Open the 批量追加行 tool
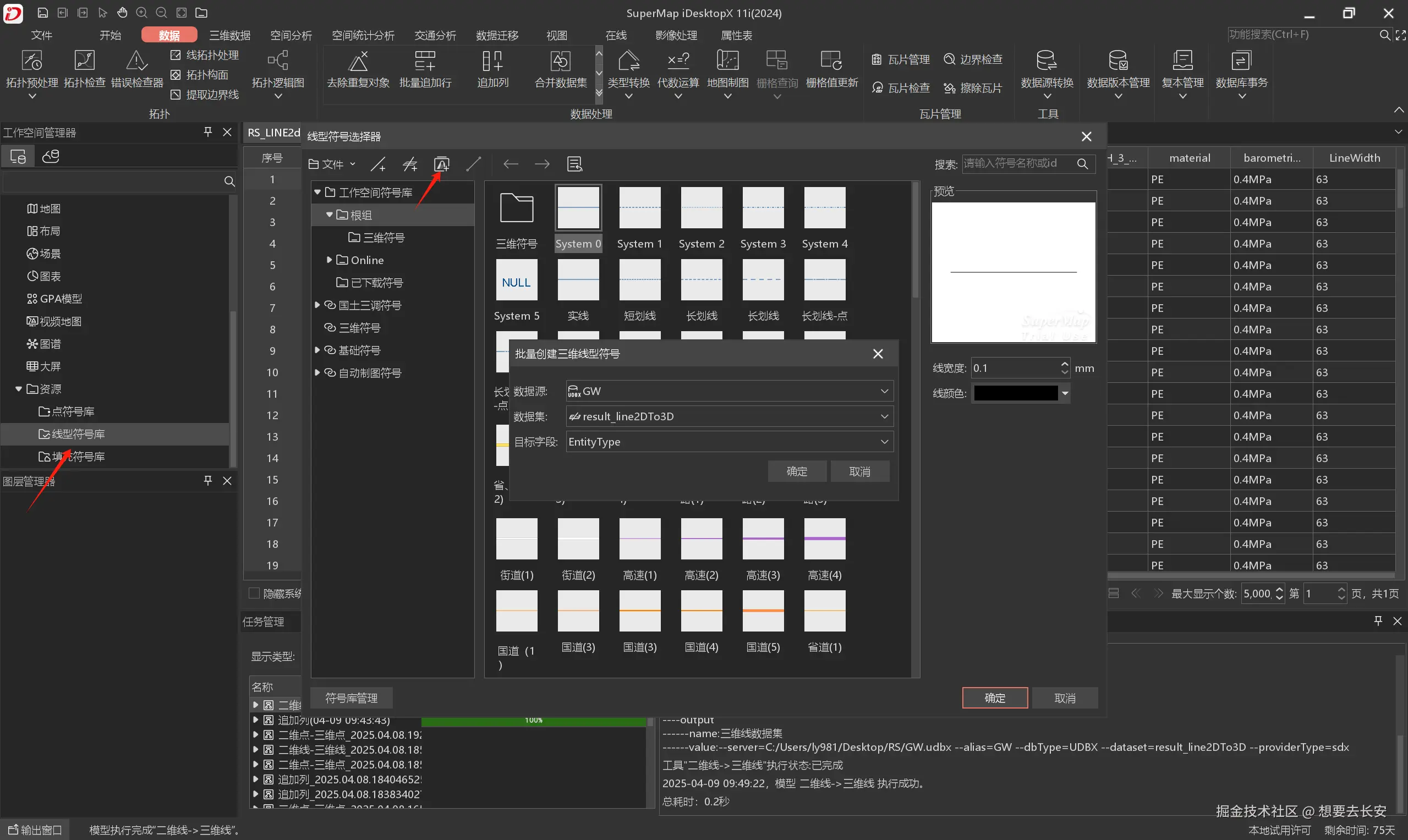Viewport: 1408px width, 840px height. point(425,69)
